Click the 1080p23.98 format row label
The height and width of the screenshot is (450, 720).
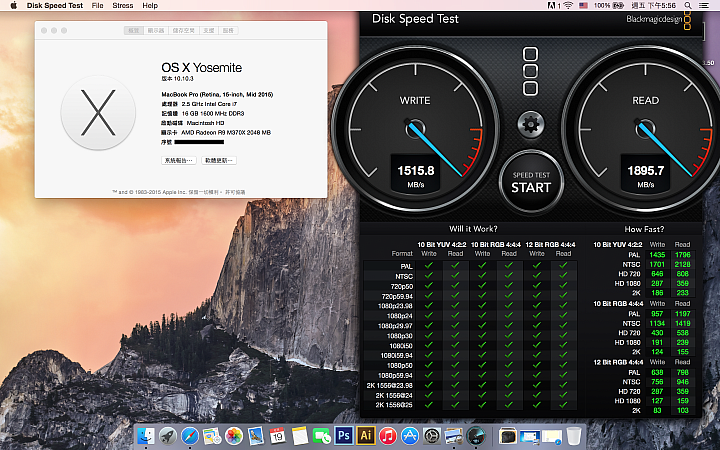pos(395,306)
